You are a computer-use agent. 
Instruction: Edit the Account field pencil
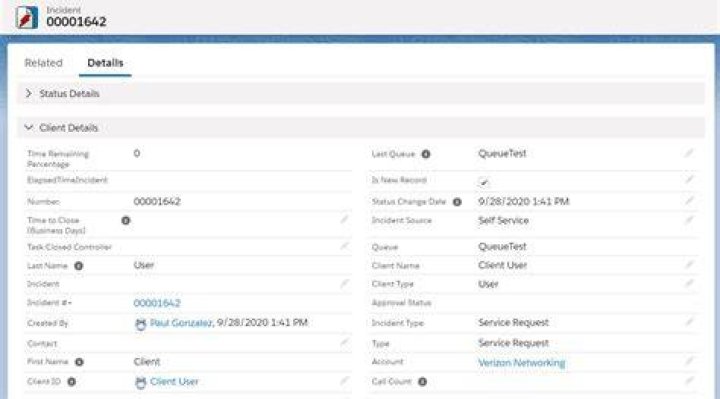(689, 361)
